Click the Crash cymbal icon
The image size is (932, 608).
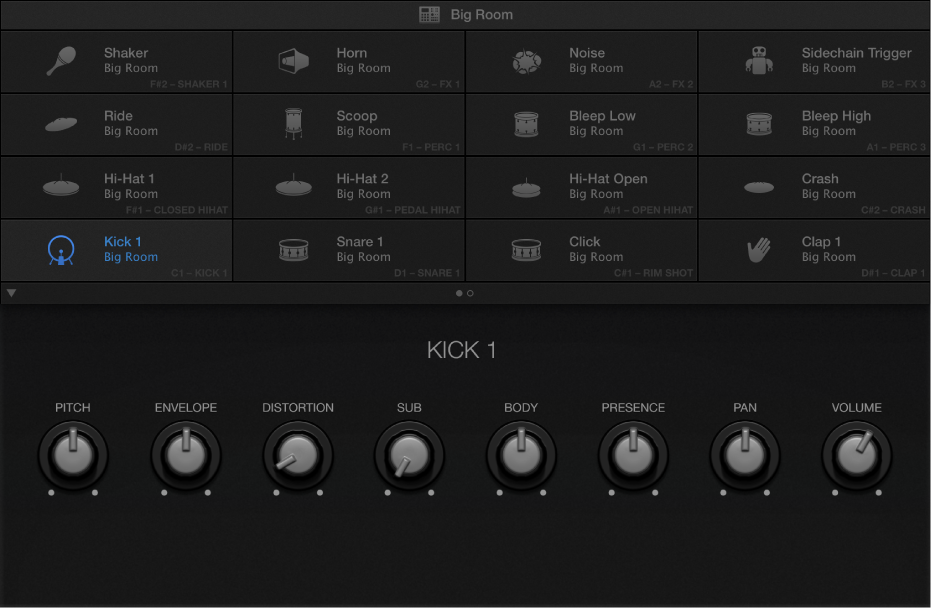pyautogui.click(x=759, y=186)
